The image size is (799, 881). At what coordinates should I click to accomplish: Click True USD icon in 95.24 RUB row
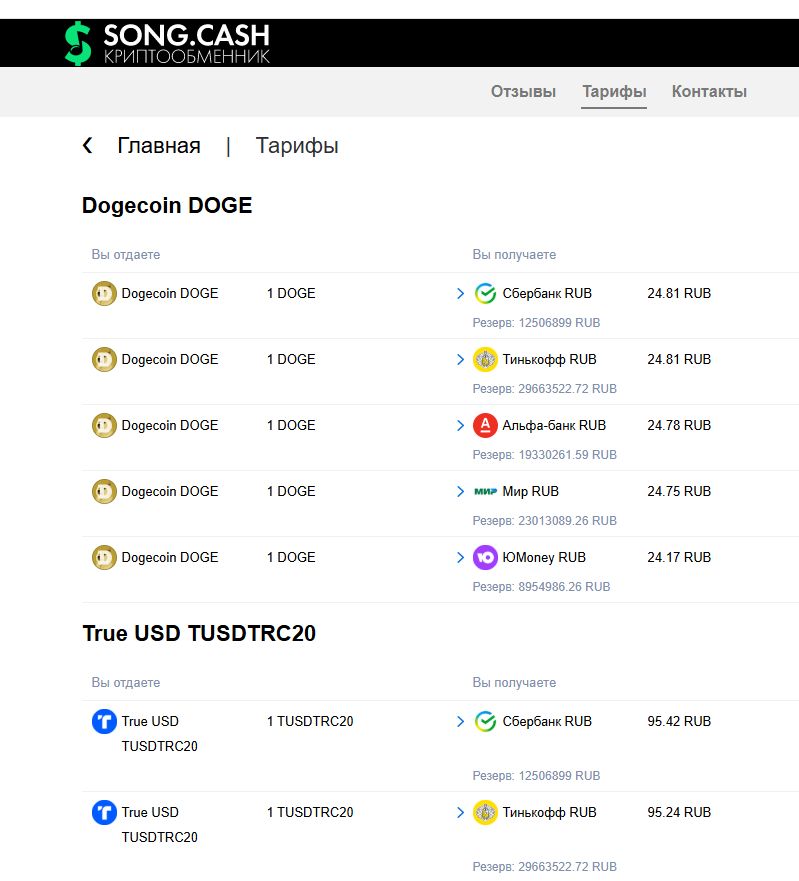[104, 812]
